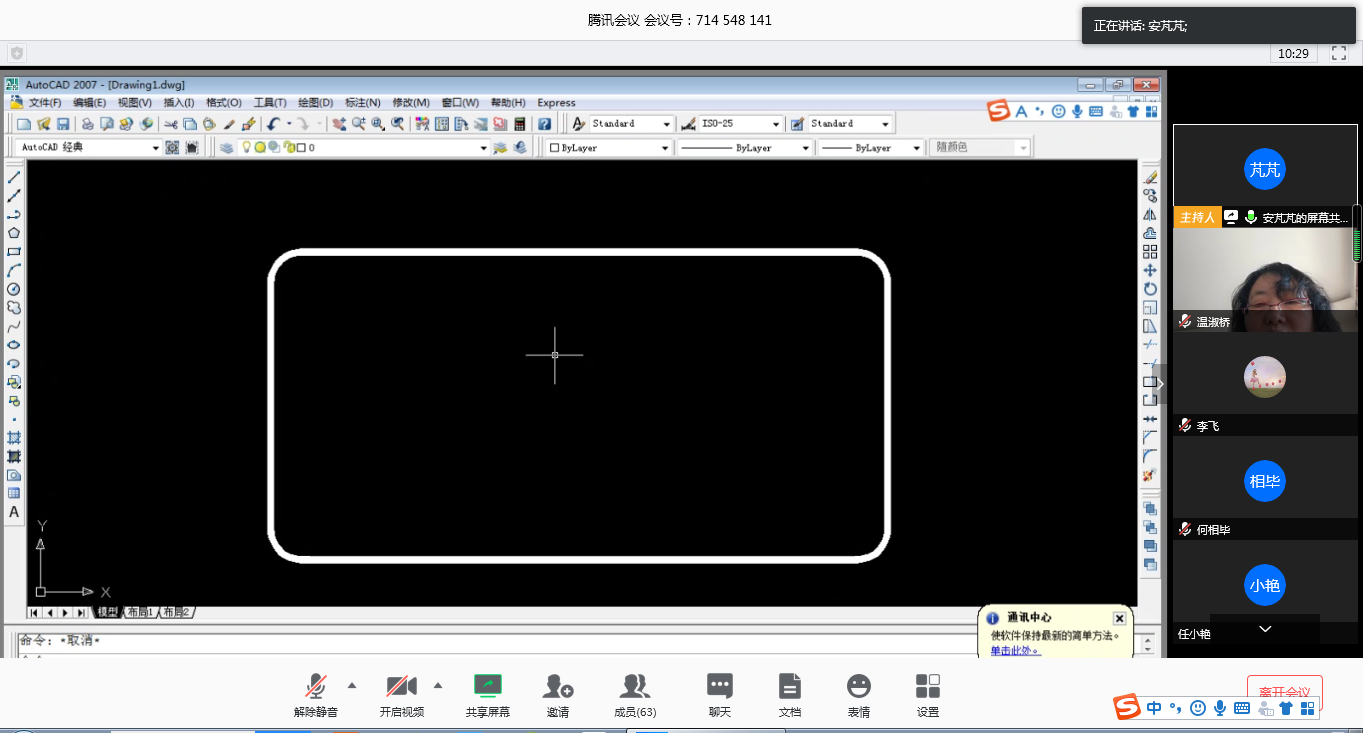Screen dimensions: 1363x733
Task: Open the ISO-25 dimension style dropdown
Action: 775,124
